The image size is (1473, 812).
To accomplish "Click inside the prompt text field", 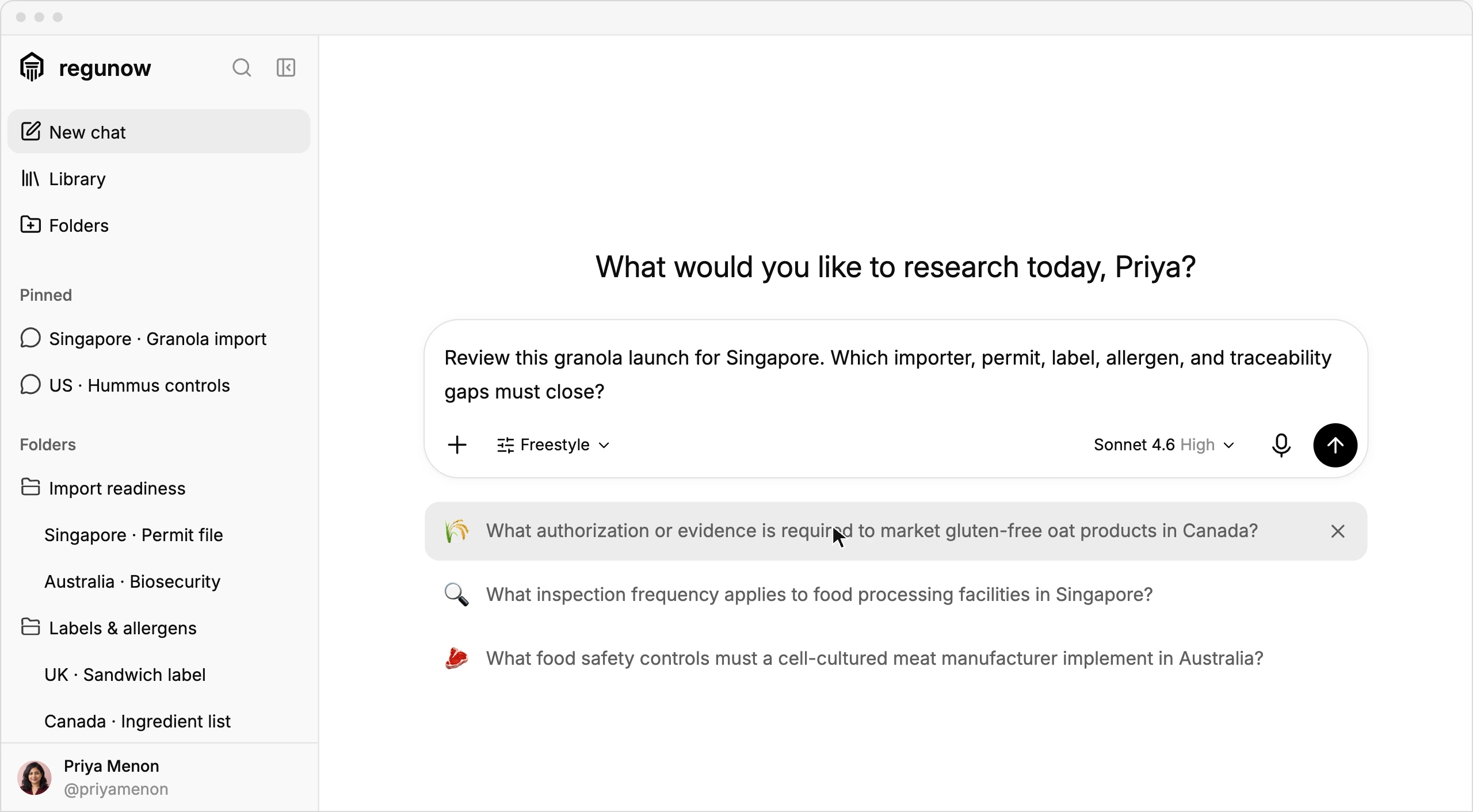I will (896, 374).
